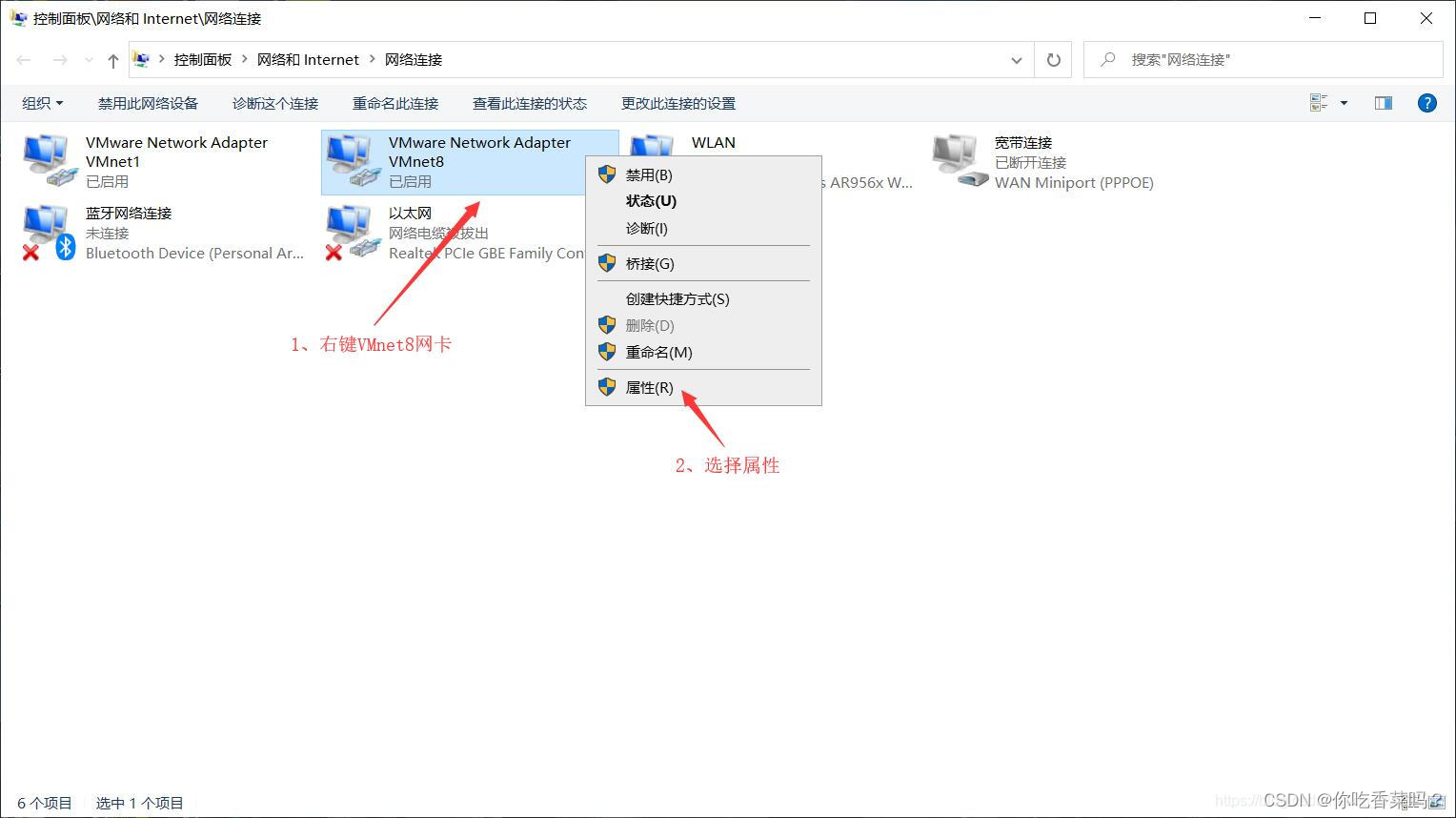Open the 组织 dropdown menu
Screen dimensions: 1456x818
pyautogui.click(x=43, y=103)
